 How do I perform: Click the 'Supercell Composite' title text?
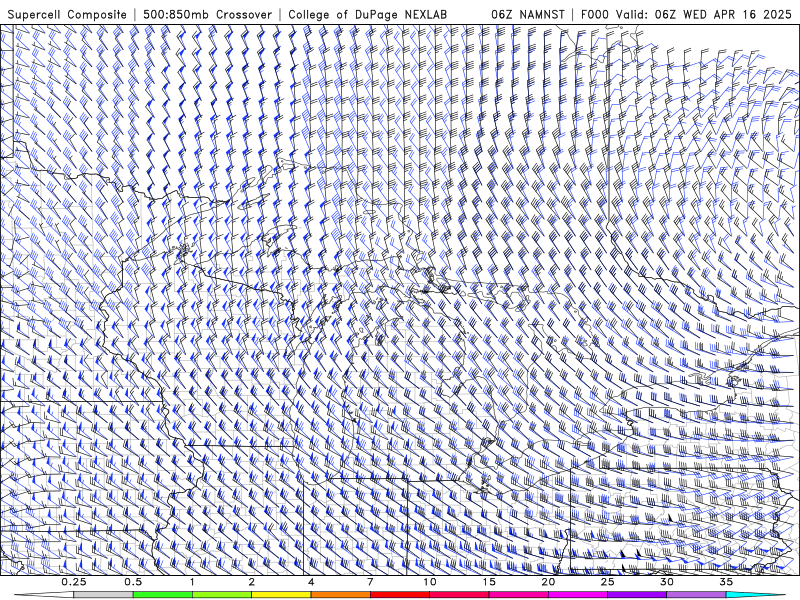[67, 14]
